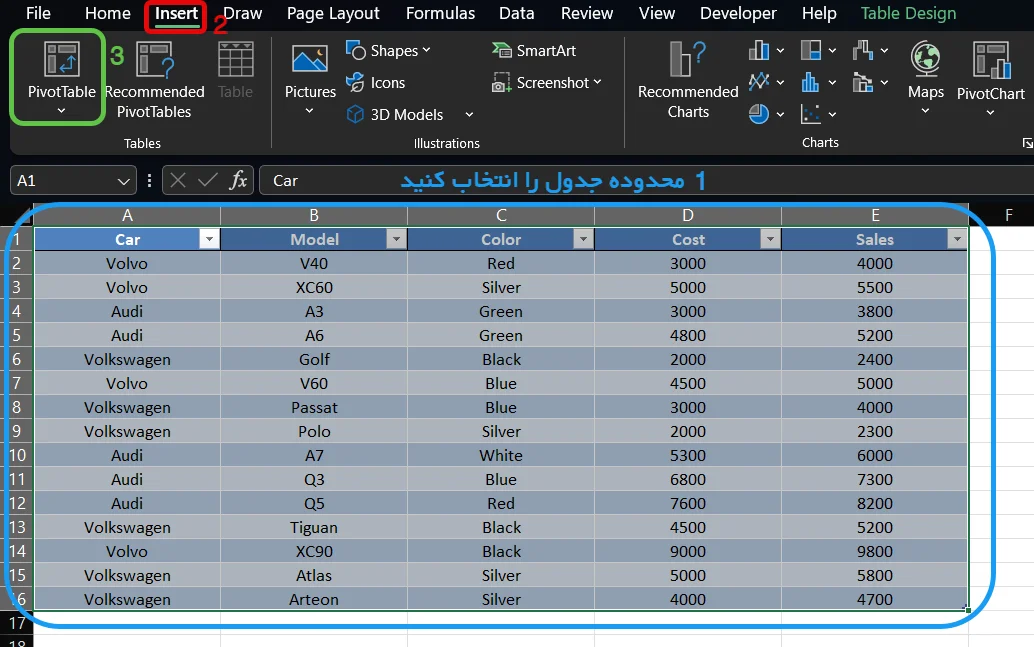Click the pie or doughnut chart icon
The image size is (1034, 647).
pos(758,114)
